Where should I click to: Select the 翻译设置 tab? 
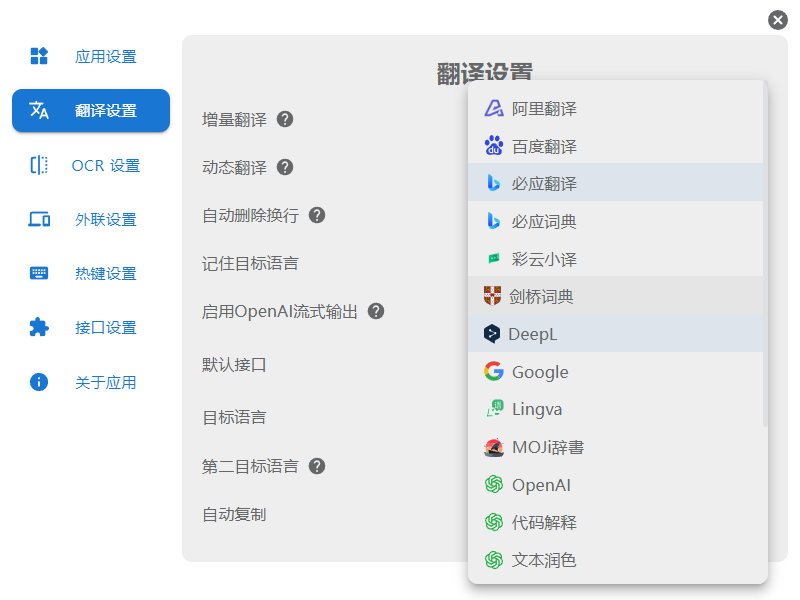tap(91, 110)
